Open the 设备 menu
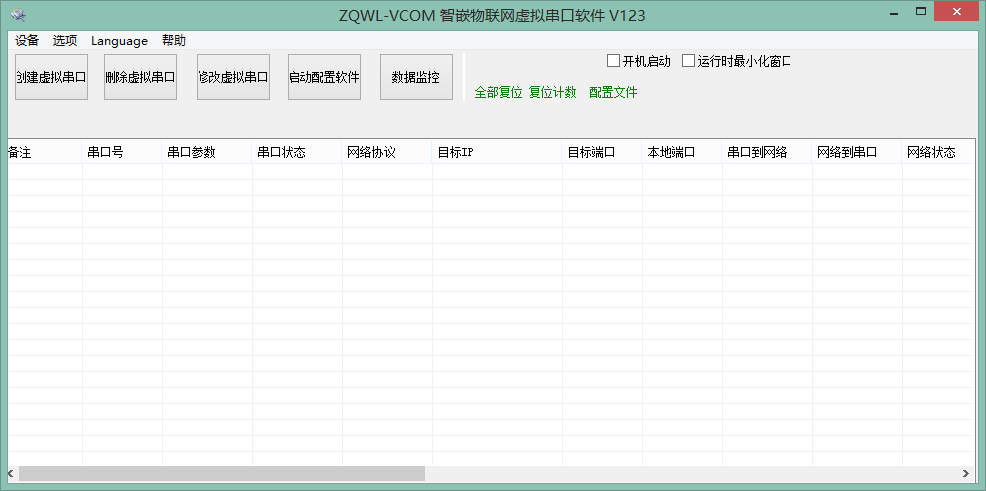 [x=27, y=41]
